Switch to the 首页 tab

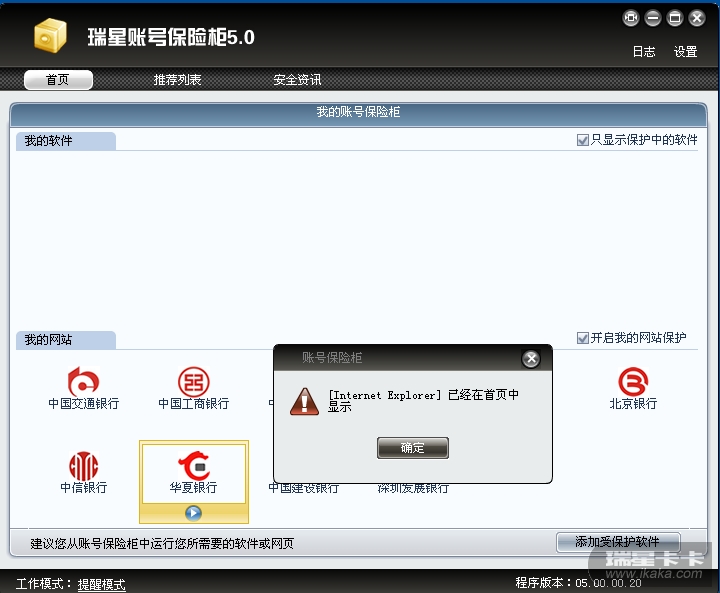tap(58, 80)
